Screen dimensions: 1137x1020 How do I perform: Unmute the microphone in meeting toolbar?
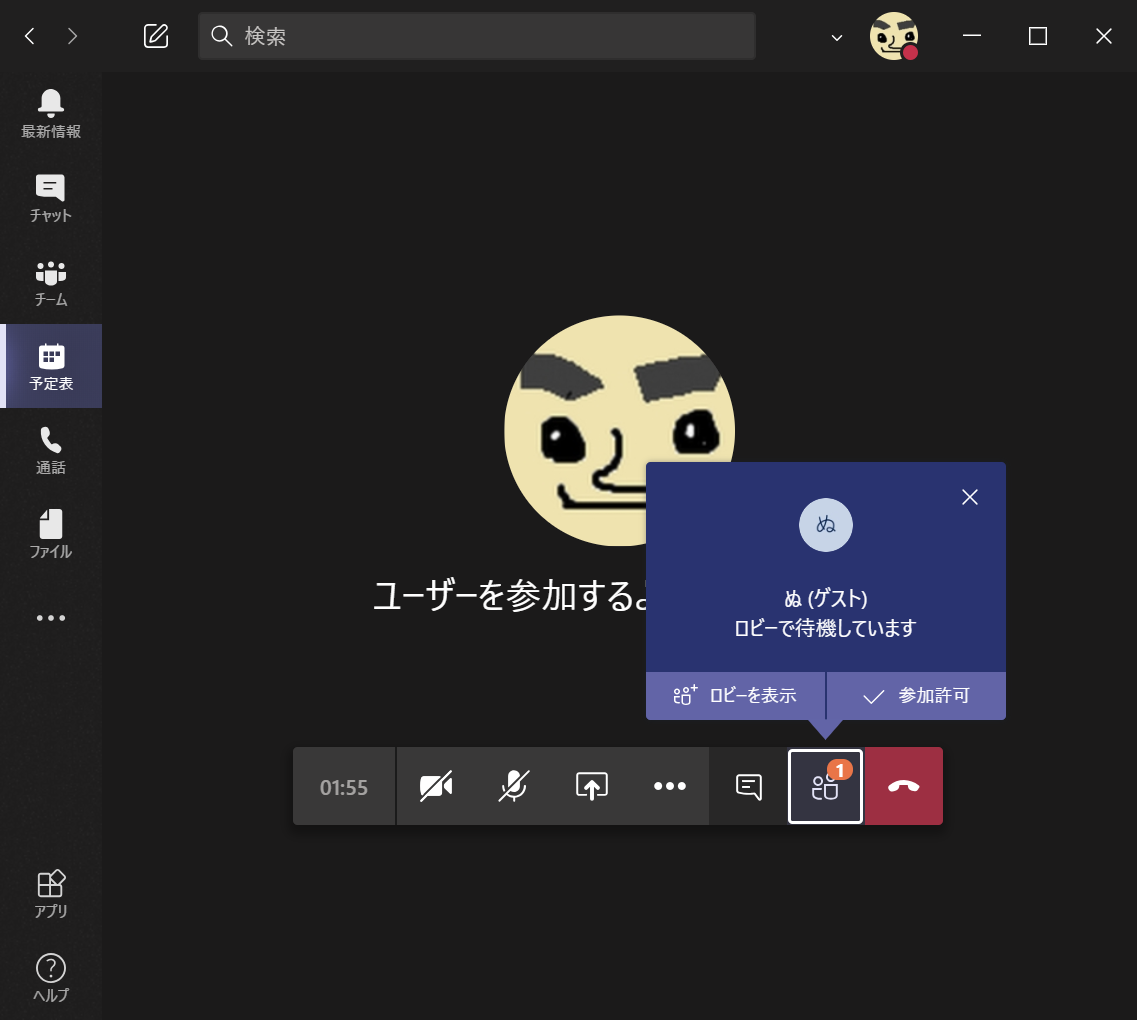tap(513, 786)
